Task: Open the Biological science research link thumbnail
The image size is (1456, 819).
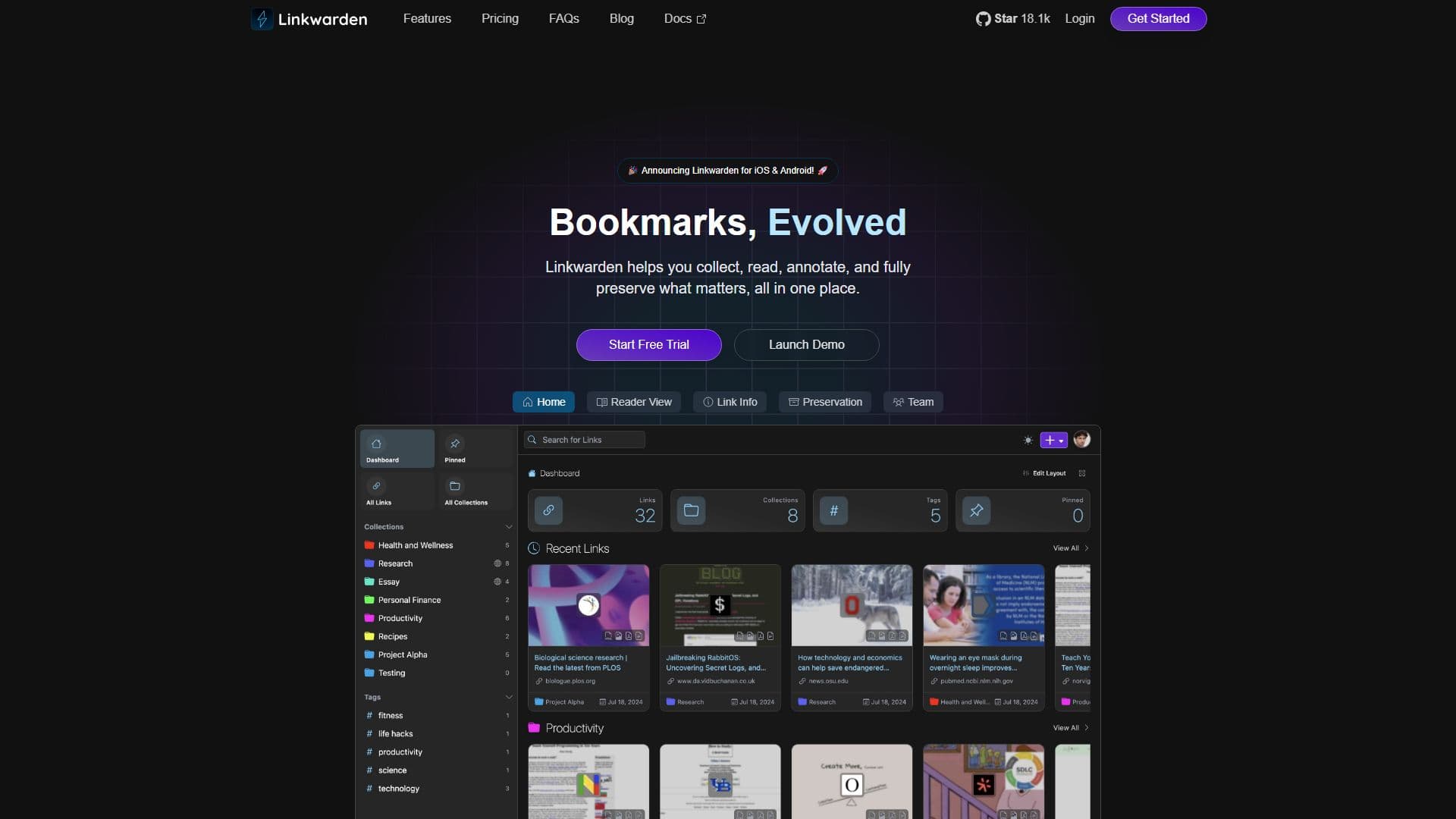Action: pyautogui.click(x=588, y=605)
